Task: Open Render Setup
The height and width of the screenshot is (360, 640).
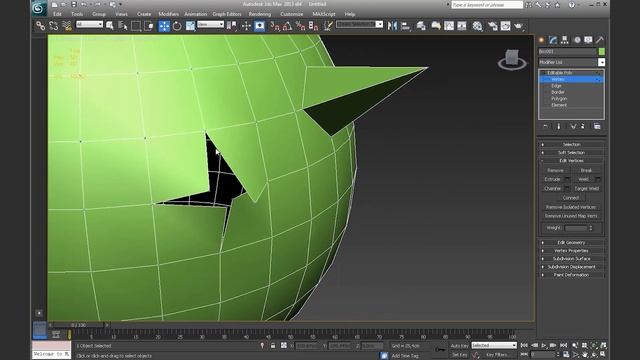Action: tap(493, 26)
